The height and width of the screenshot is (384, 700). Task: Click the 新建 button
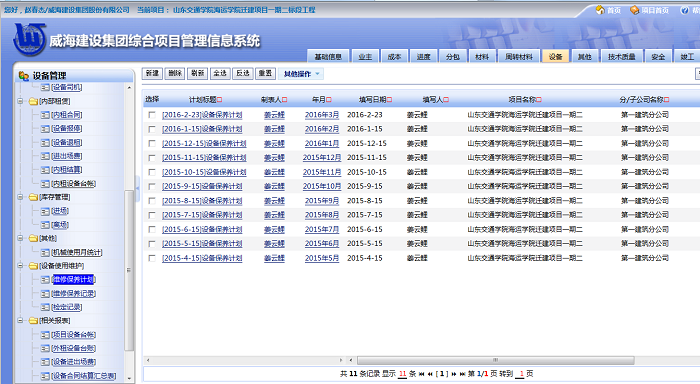[152, 74]
